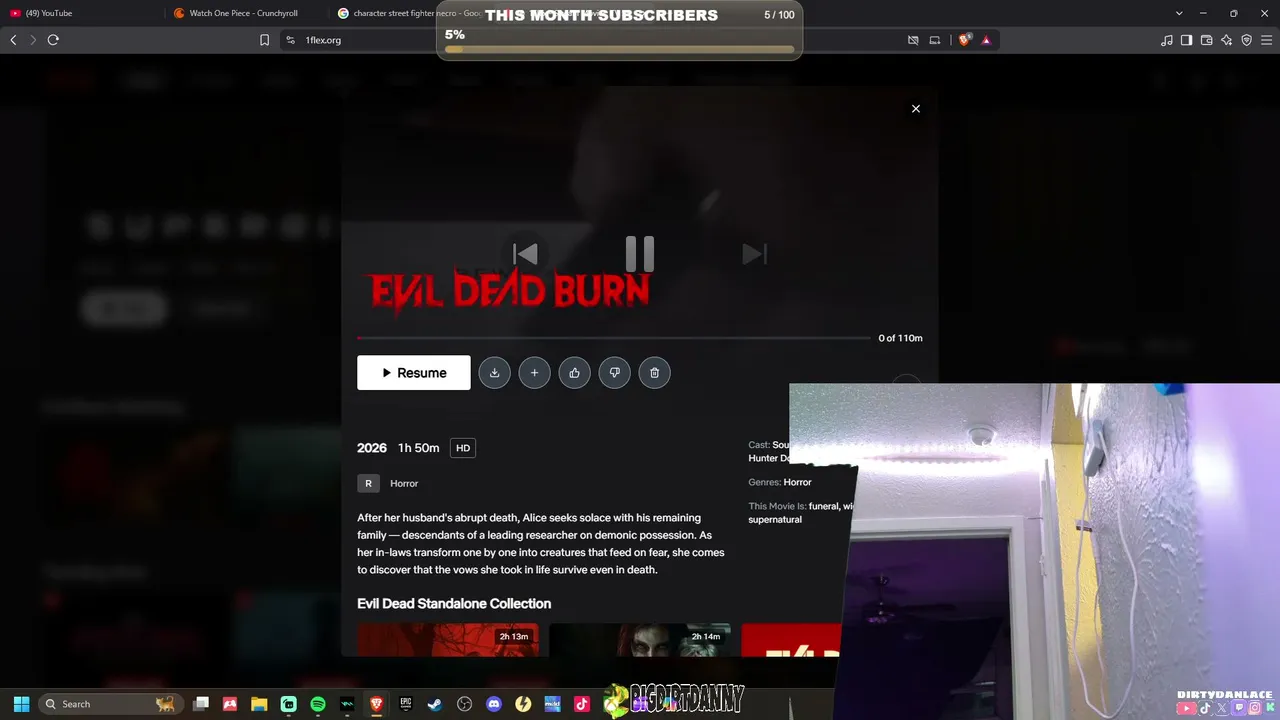Image resolution: width=1280 pixels, height=720 pixels.
Task: Toggle the browser sidebar panel
Action: click(1186, 40)
